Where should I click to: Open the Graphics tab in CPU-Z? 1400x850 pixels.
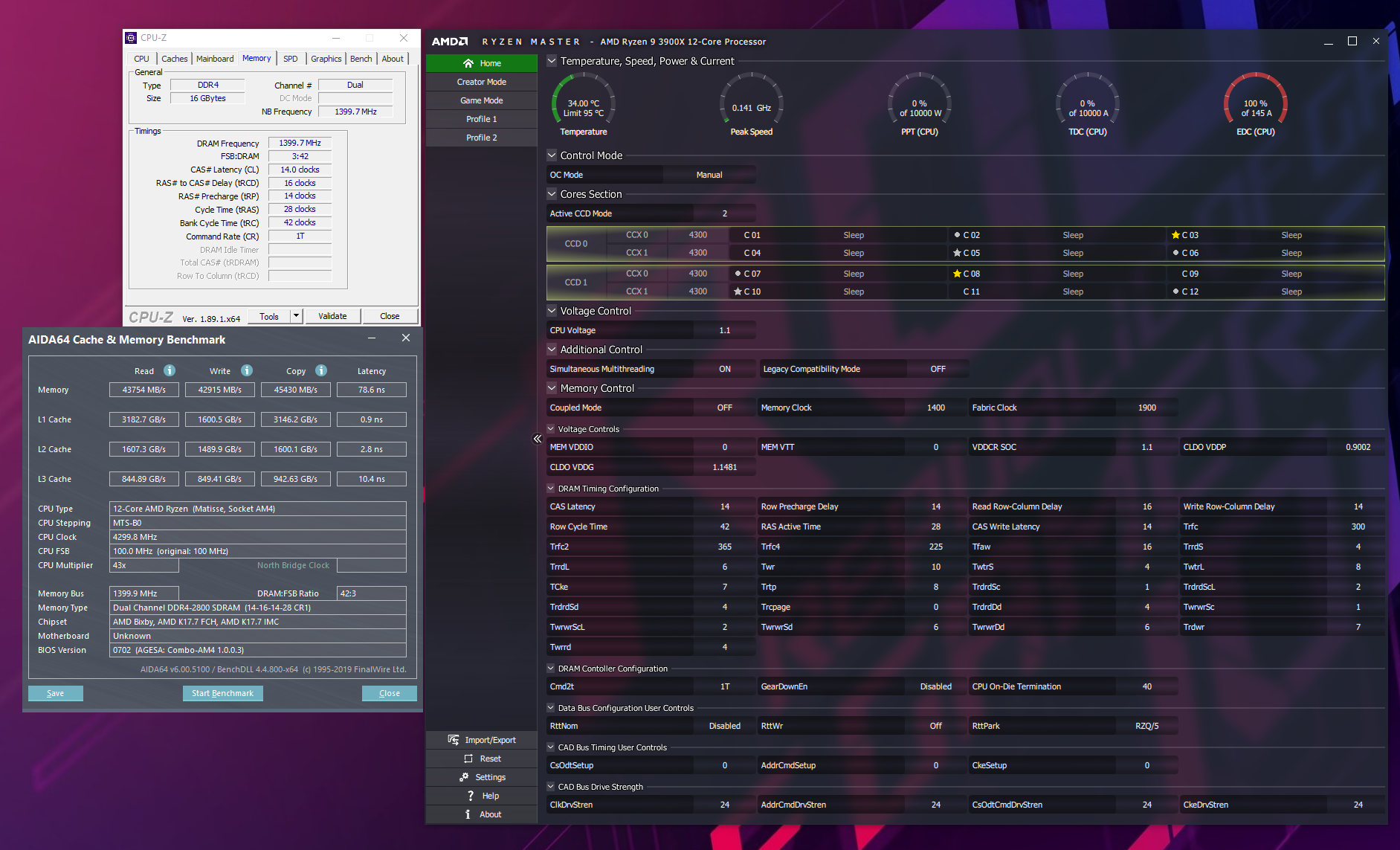pyautogui.click(x=326, y=59)
